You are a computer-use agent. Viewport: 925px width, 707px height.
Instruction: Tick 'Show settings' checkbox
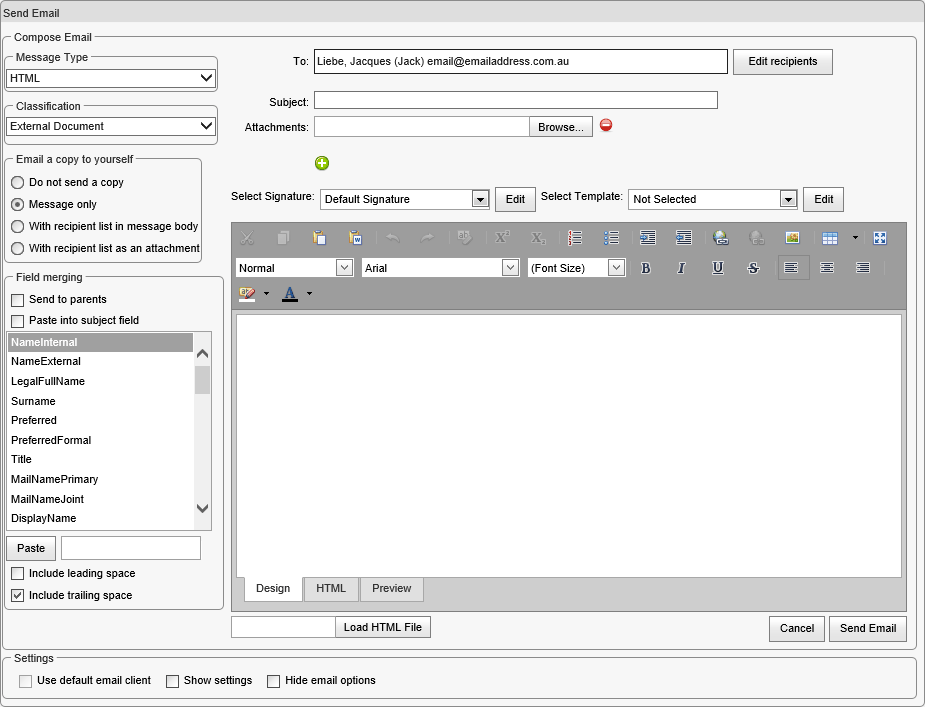click(172, 681)
